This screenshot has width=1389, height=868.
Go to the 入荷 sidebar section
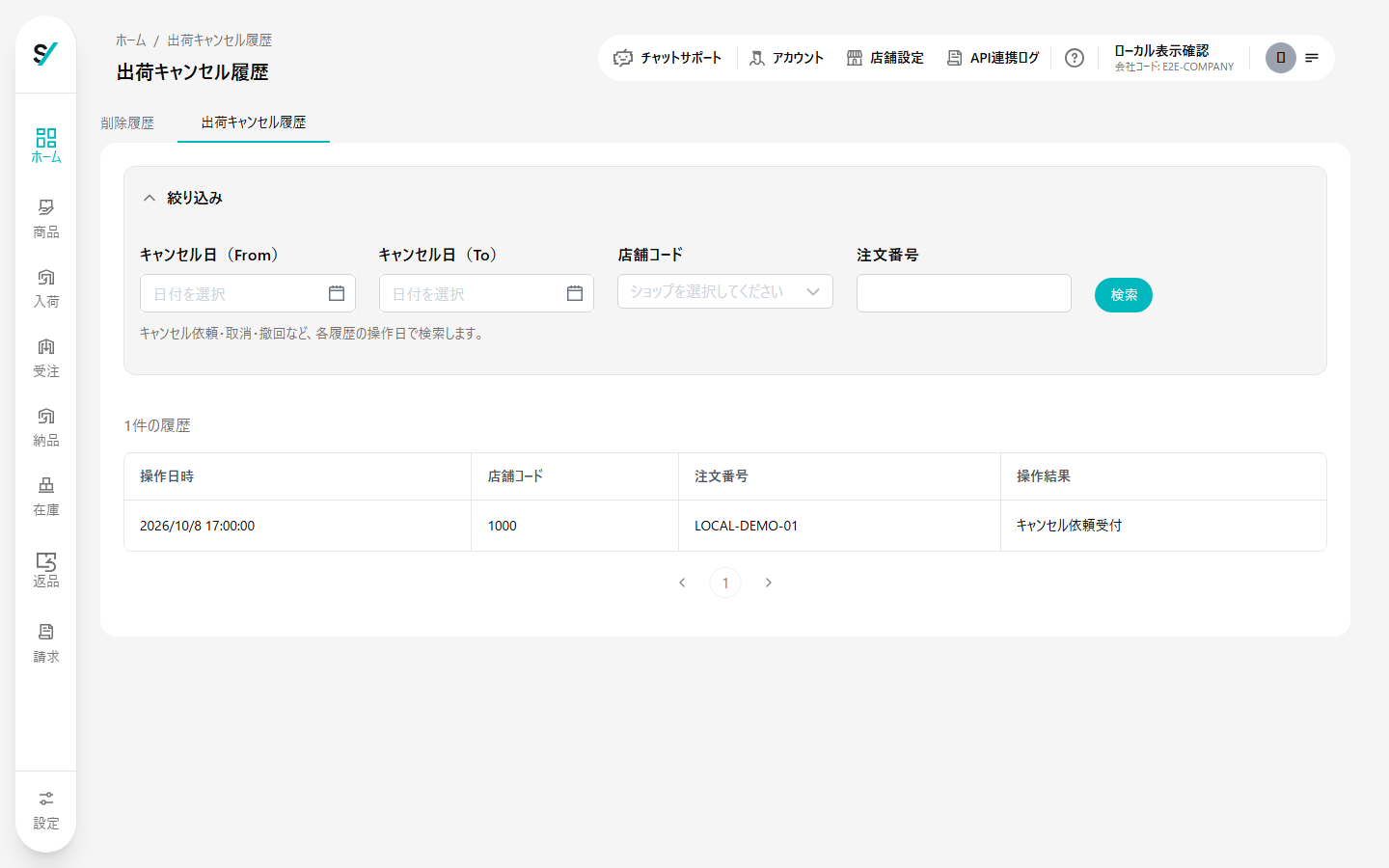click(x=46, y=288)
